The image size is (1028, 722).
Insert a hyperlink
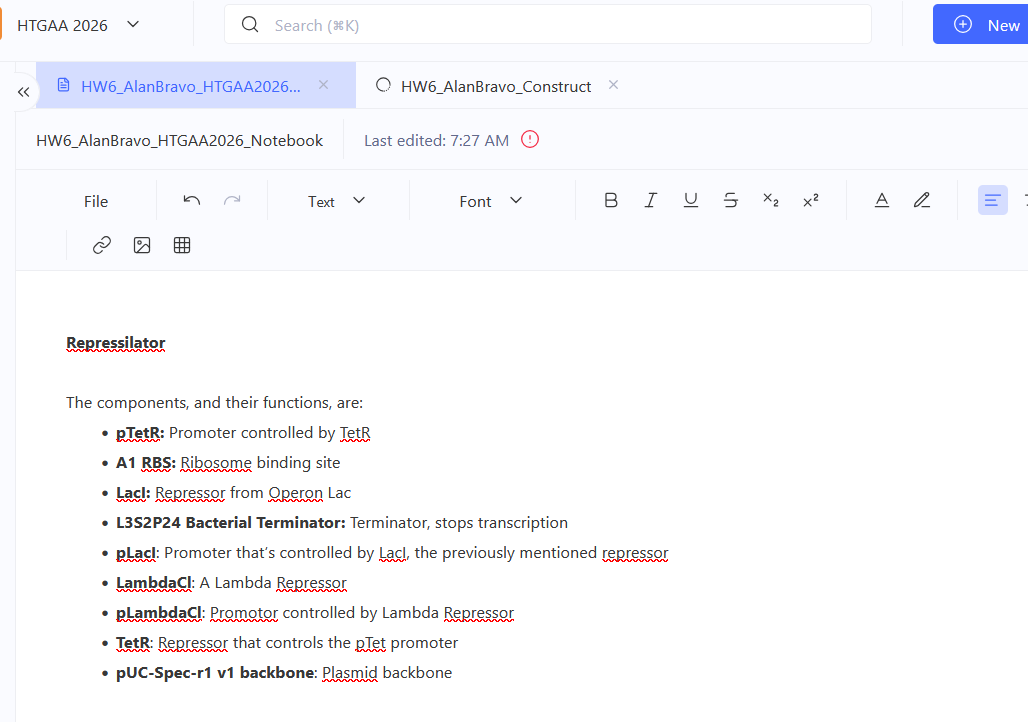click(x=102, y=245)
